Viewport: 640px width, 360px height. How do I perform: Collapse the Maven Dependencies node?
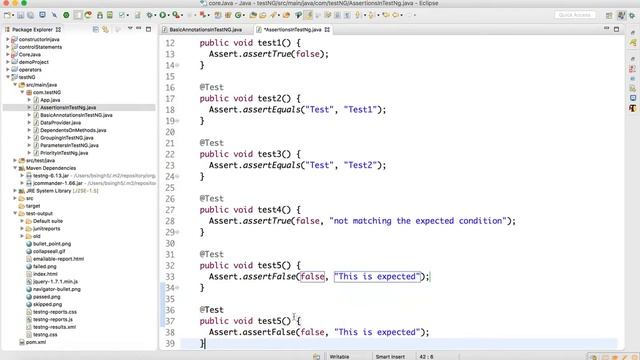pos(15,168)
